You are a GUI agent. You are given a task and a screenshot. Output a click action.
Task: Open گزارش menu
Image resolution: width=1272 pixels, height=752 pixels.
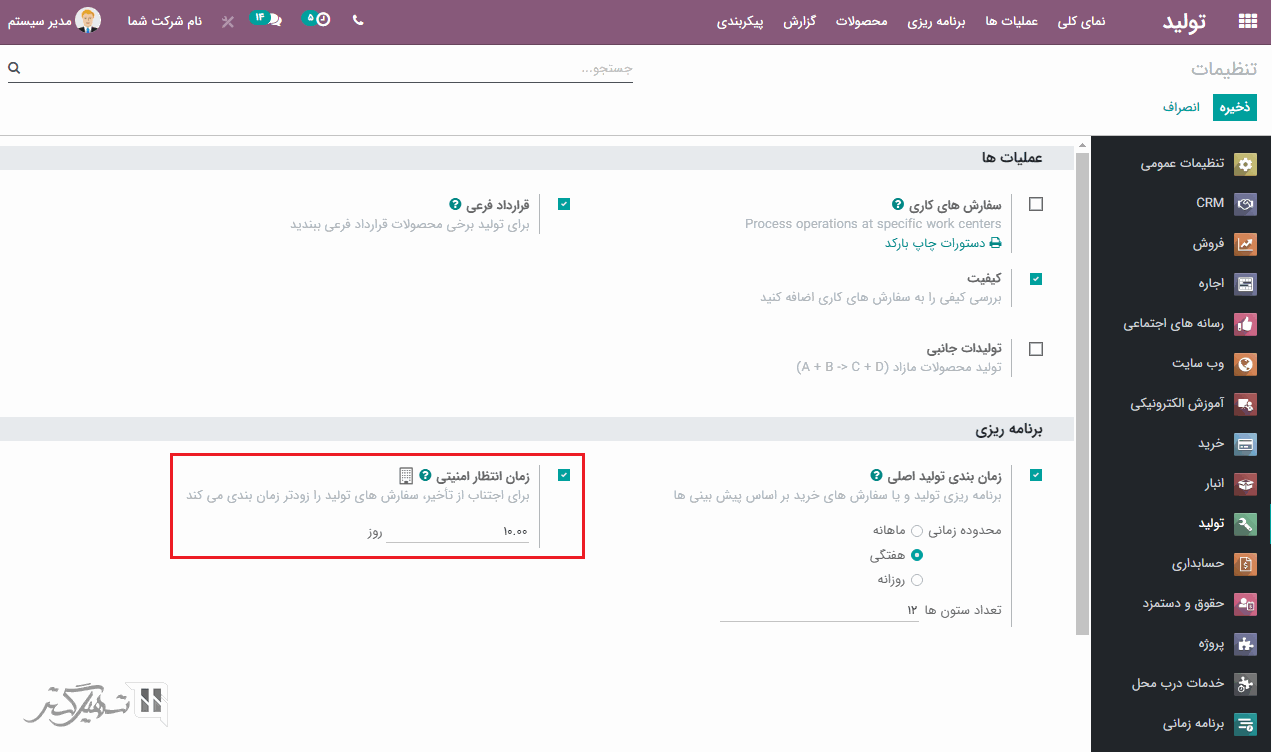799,21
